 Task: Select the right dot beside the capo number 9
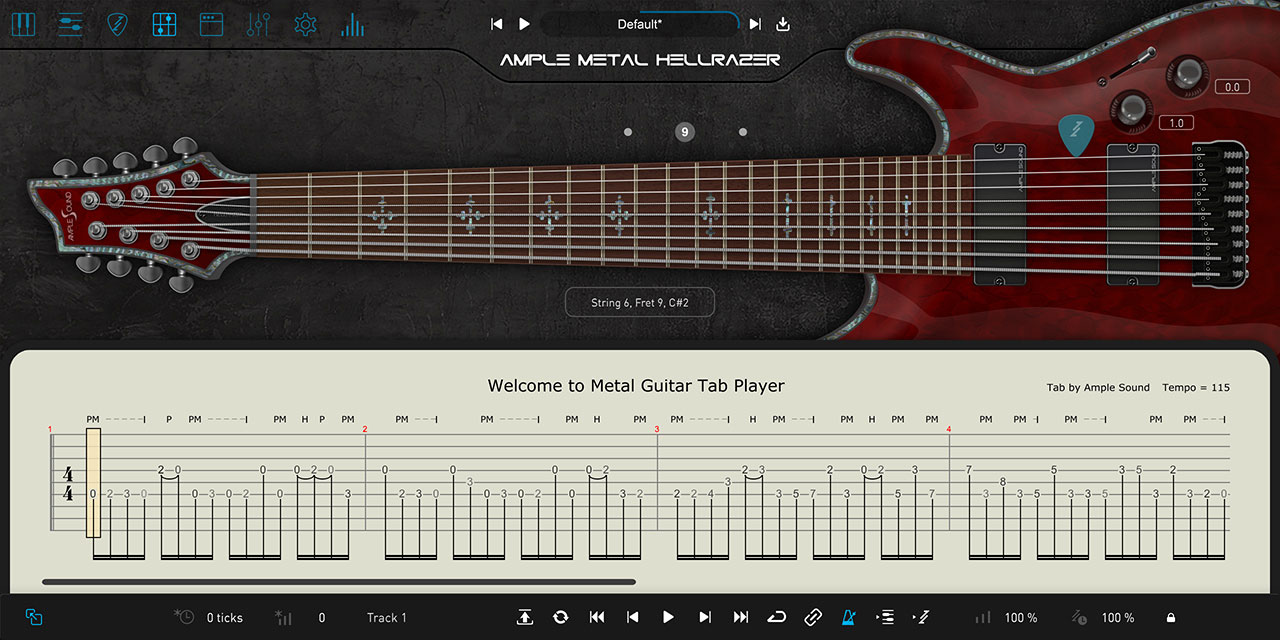click(743, 132)
